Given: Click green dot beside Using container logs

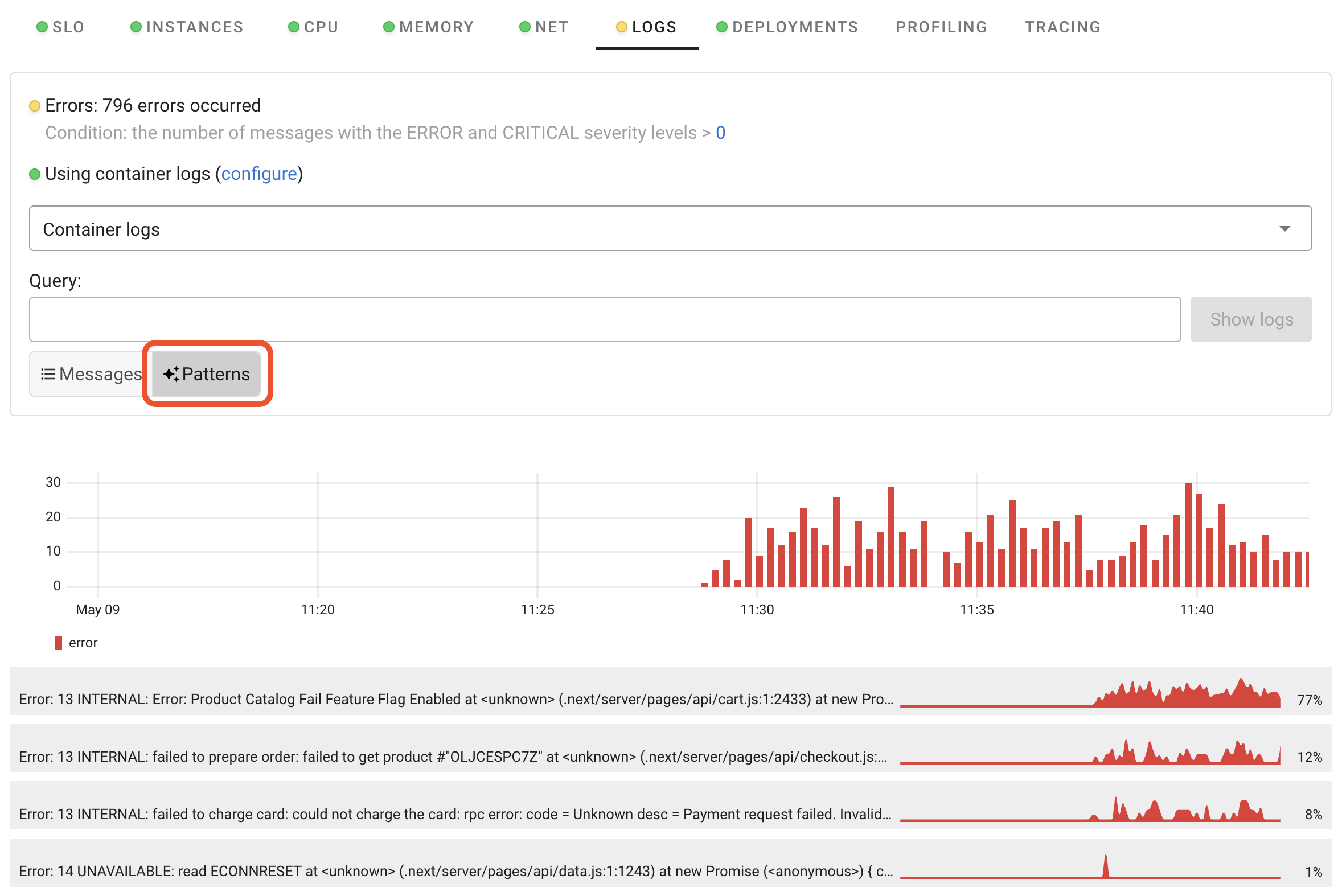Looking at the screenshot, I should tap(35, 174).
